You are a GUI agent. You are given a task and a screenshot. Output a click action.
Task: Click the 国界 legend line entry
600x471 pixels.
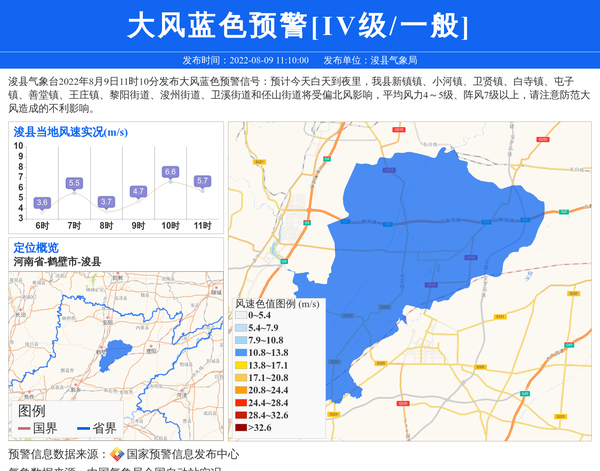pyautogui.click(x=38, y=429)
